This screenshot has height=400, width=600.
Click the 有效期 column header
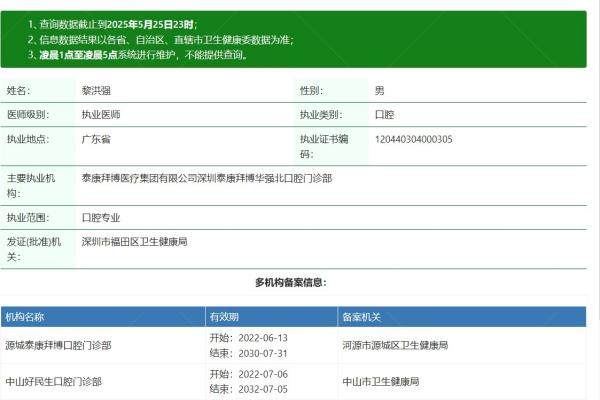tap(224, 317)
